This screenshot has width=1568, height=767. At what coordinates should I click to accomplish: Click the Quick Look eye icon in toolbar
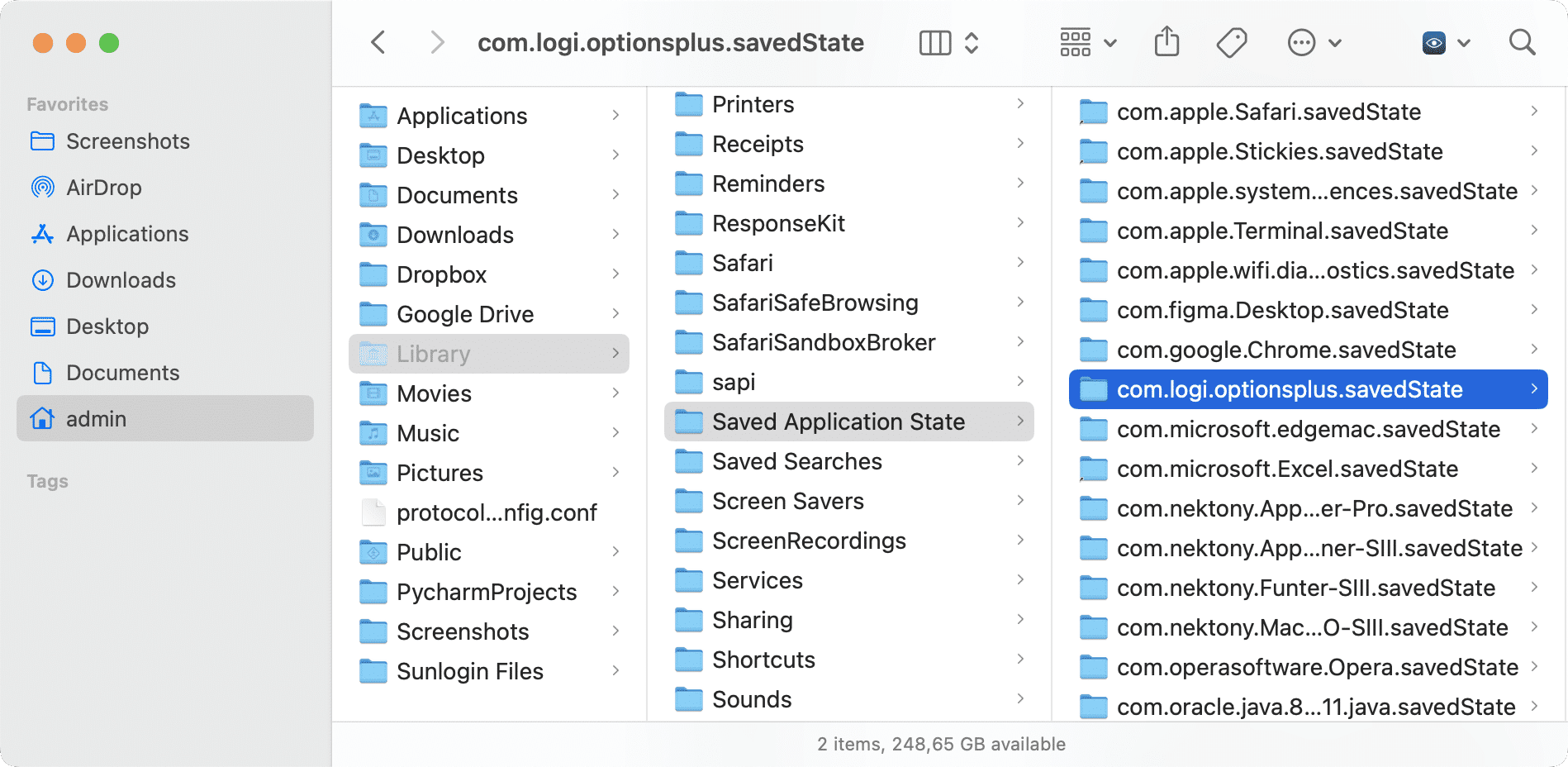(x=1435, y=41)
